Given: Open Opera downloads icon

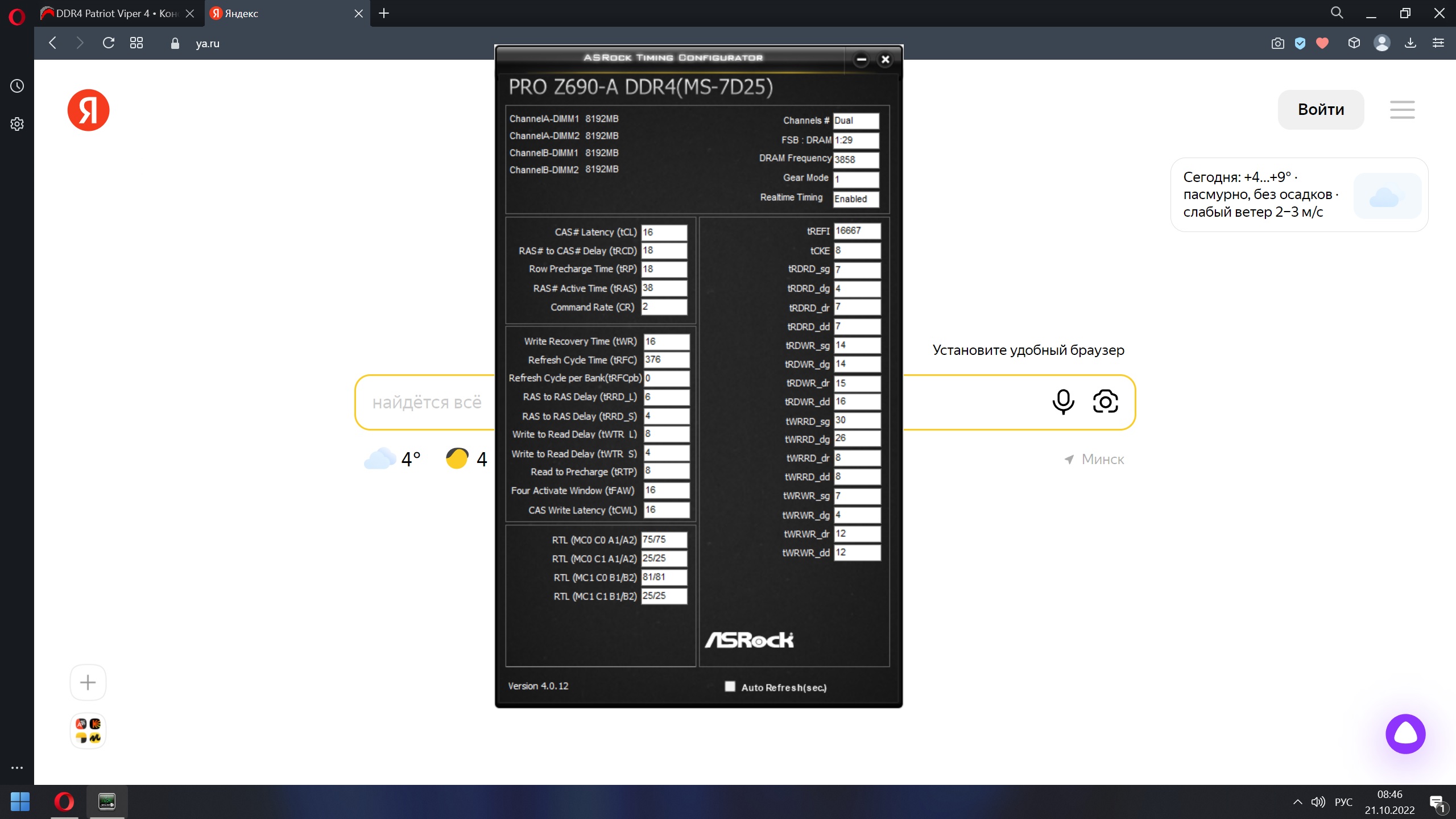Looking at the screenshot, I should point(1410,43).
